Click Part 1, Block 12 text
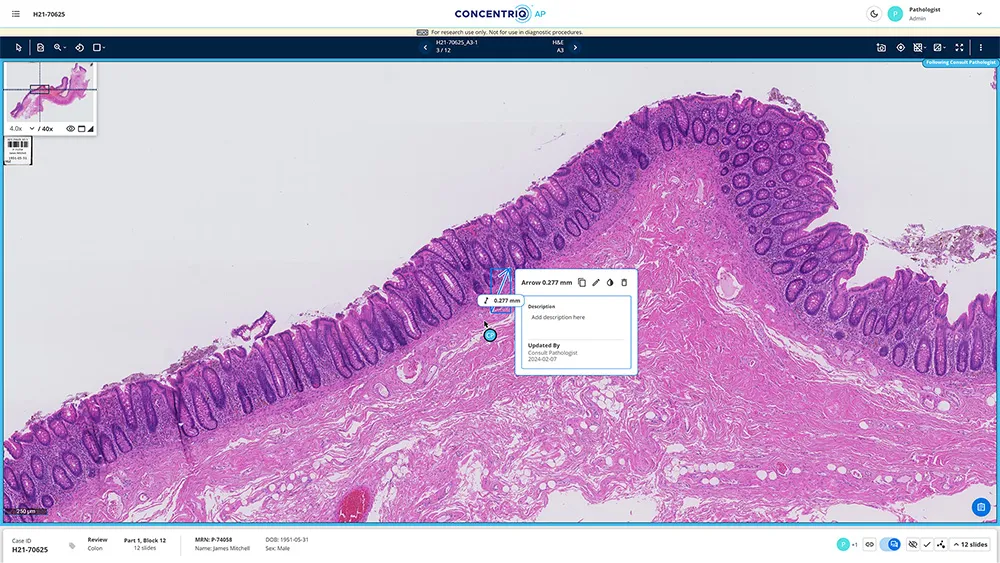Viewport: 1000px width, 563px height. (145, 541)
